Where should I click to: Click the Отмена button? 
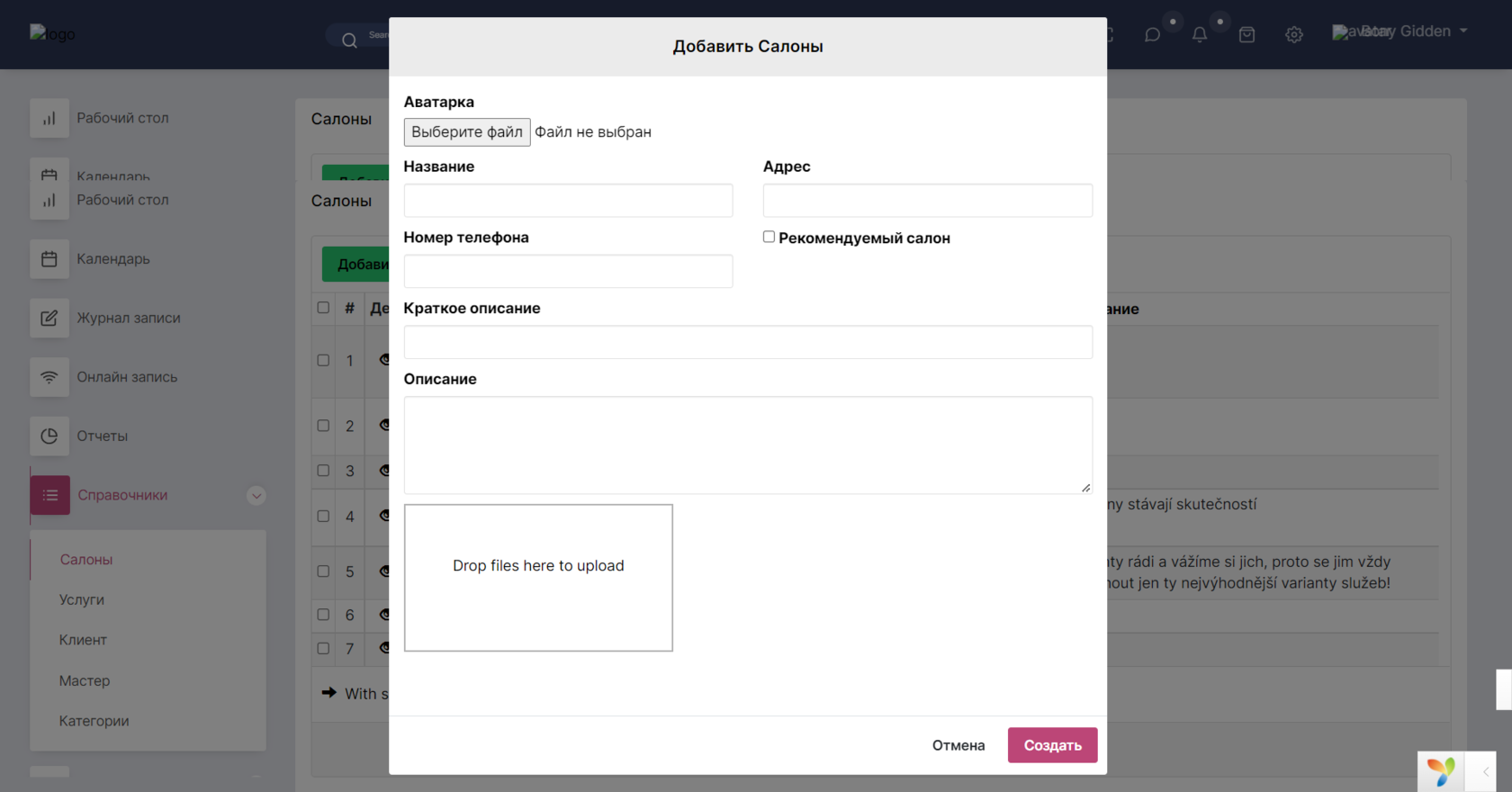pyautogui.click(x=958, y=745)
